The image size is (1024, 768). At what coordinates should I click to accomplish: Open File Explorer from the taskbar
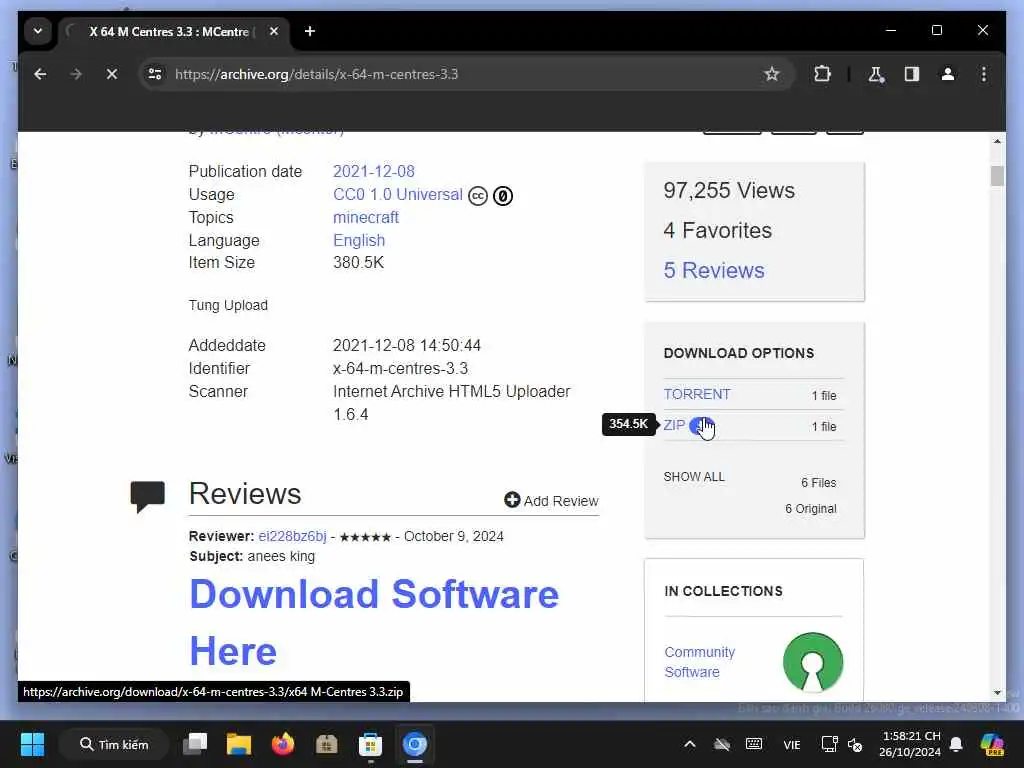point(239,744)
